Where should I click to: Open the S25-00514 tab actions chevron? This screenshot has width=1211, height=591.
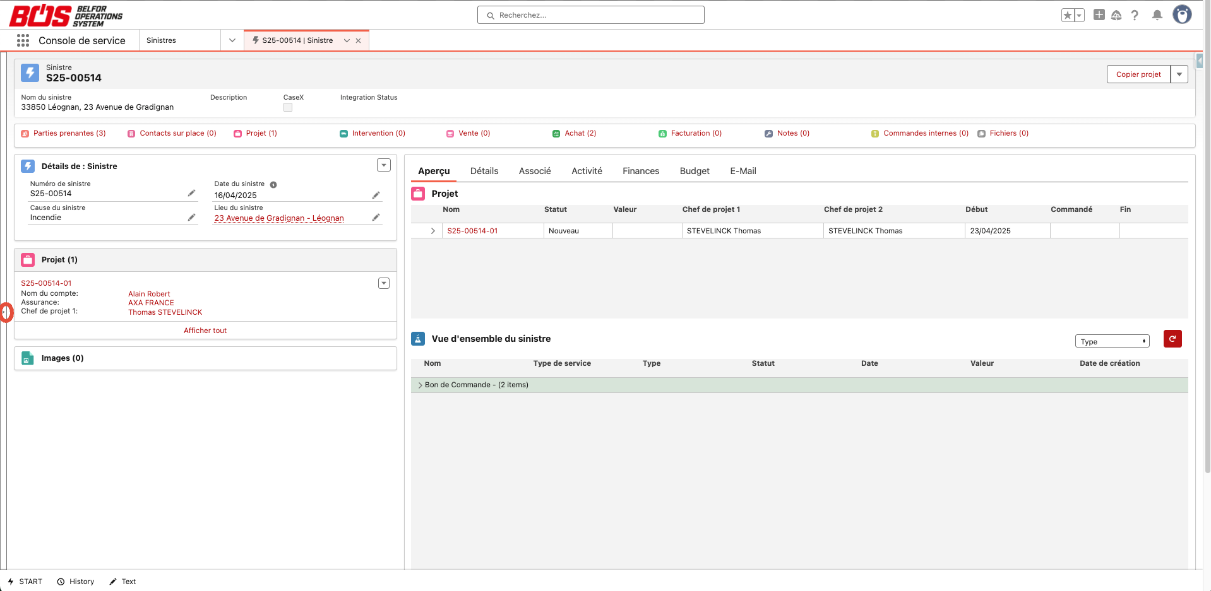[x=346, y=41]
